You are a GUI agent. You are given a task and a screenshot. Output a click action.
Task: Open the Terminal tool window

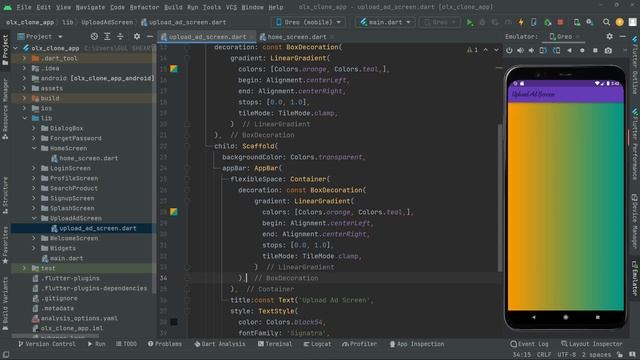coord(275,344)
